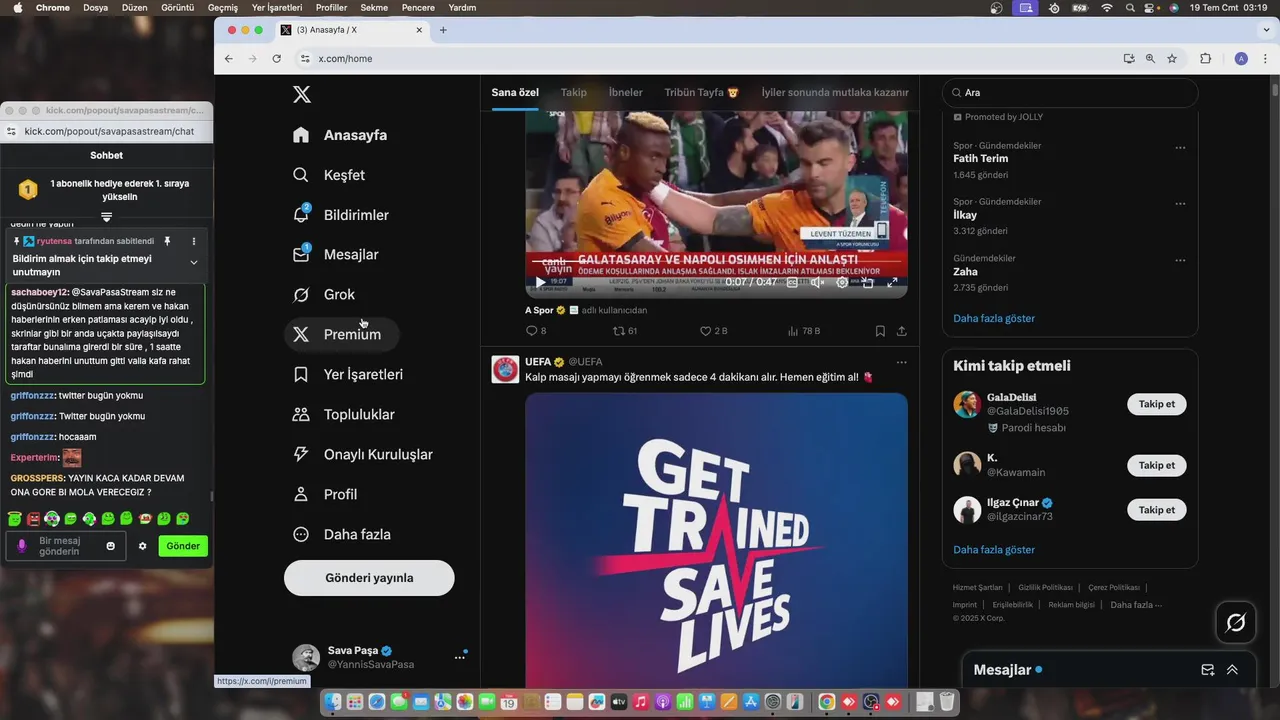
Task: Open the floating Grok button
Action: tap(1236, 623)
